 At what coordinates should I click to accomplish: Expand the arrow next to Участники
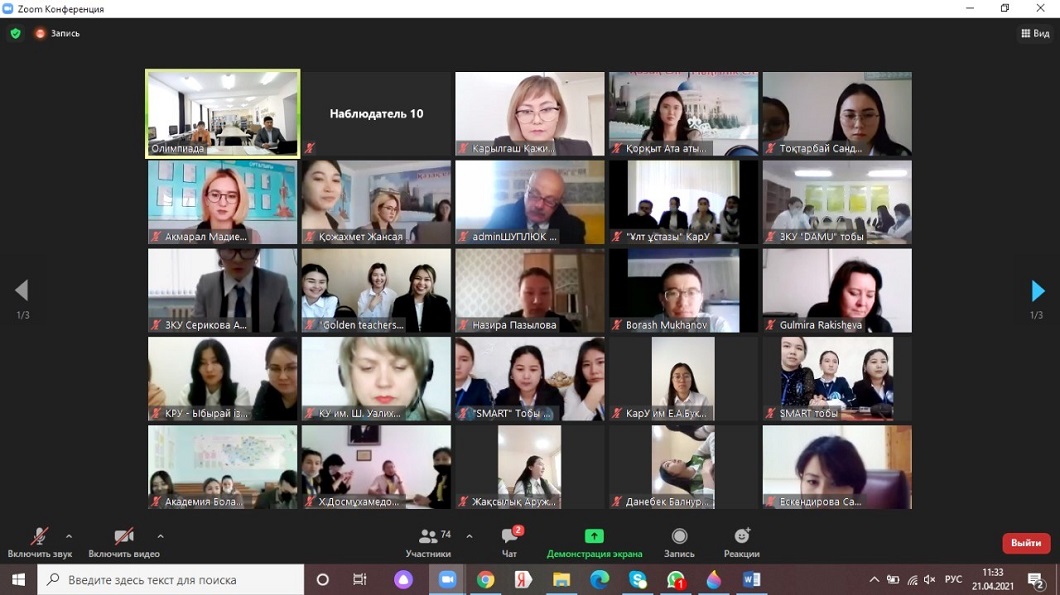coord(469,537)
